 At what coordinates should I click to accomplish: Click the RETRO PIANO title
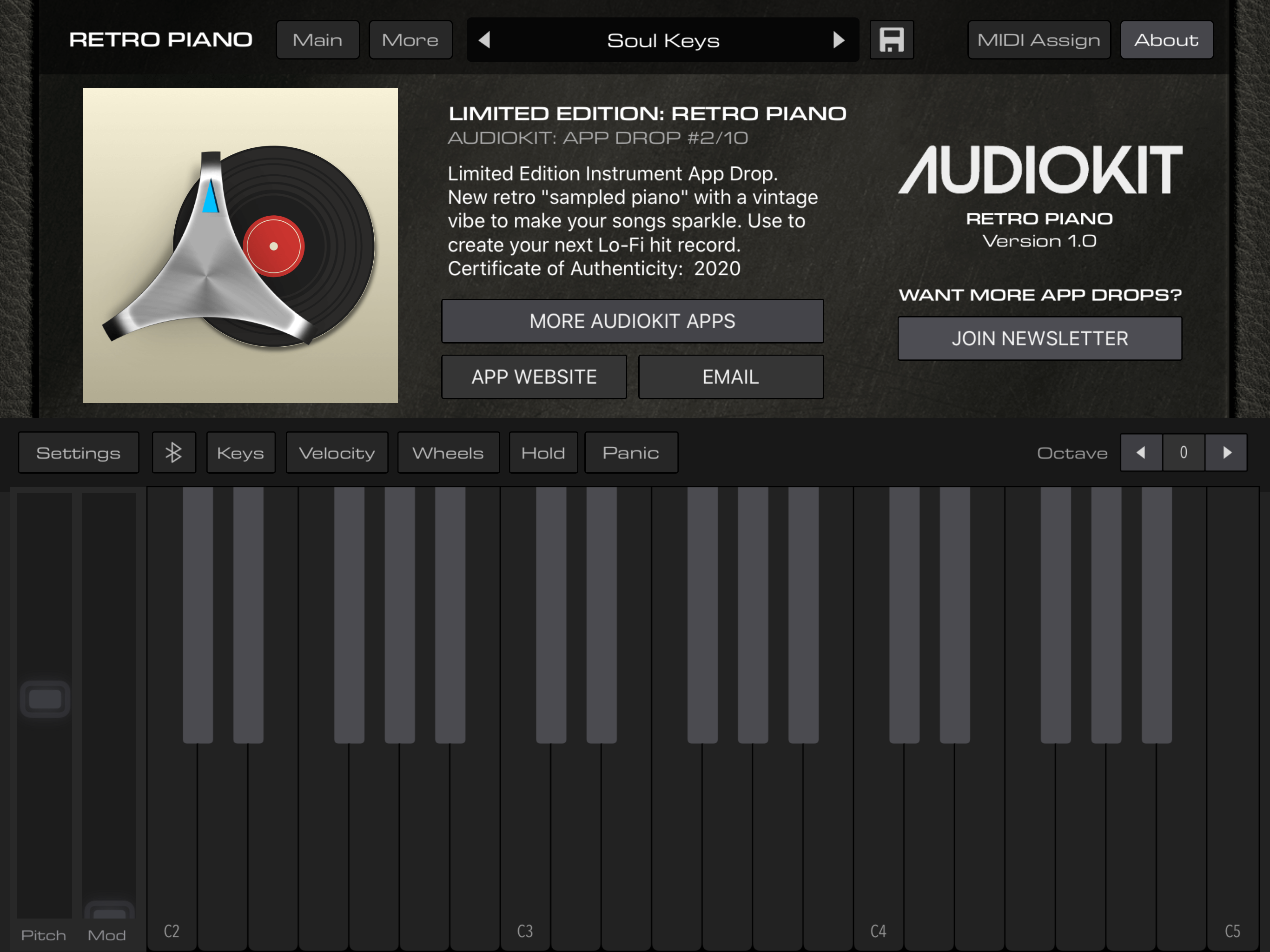tap(161, 40)
